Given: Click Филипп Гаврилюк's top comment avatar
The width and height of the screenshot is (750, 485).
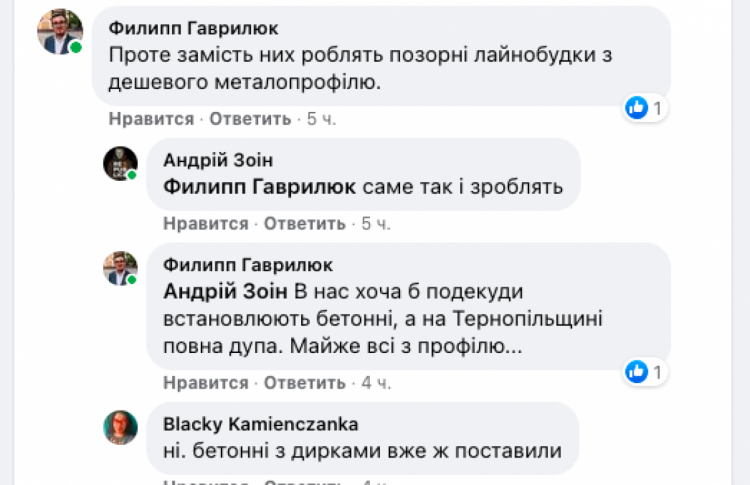Looking at the screenshot, I should 59,32.
